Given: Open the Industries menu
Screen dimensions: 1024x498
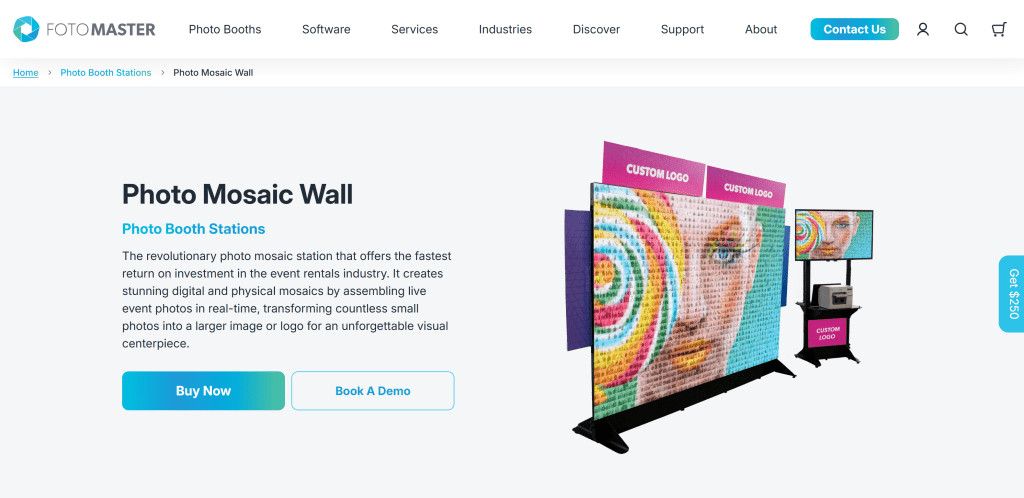Looking at the screenshot, I should coord(505,29).
